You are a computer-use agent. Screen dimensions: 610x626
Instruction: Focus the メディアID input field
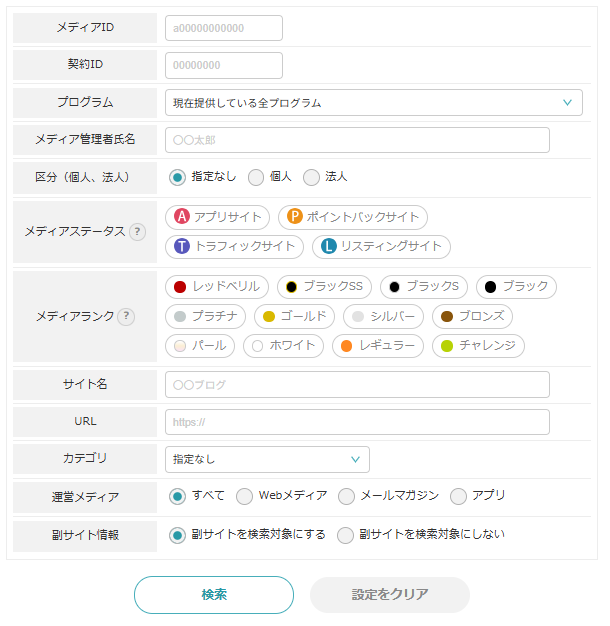point(224,28)
